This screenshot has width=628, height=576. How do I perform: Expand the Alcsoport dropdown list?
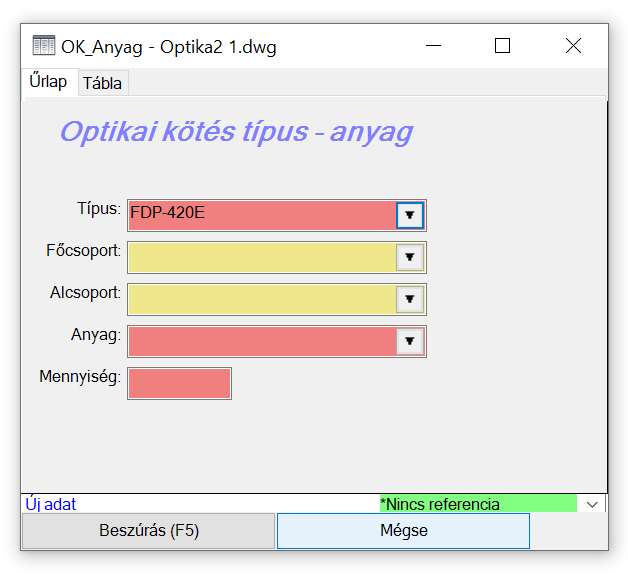tap(410, 299)
